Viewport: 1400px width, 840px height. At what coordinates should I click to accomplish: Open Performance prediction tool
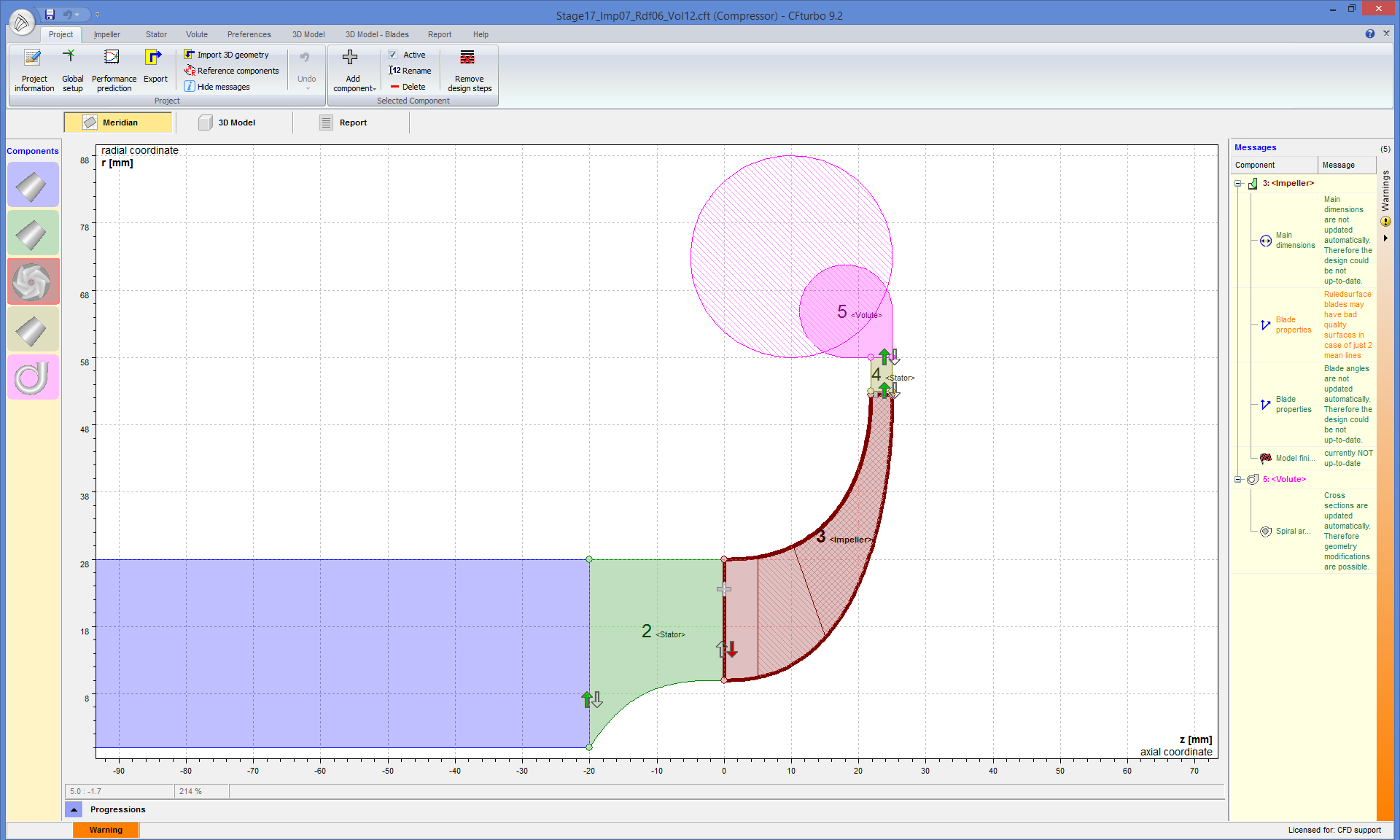114,71
